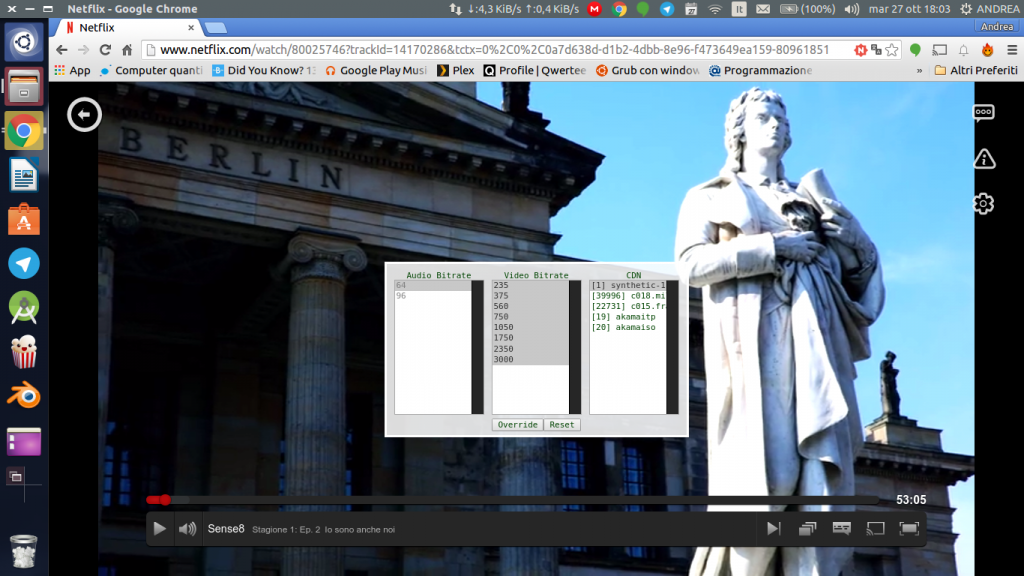Open Altri Preferiti bookmarks folder

click(x=976, y=70)
